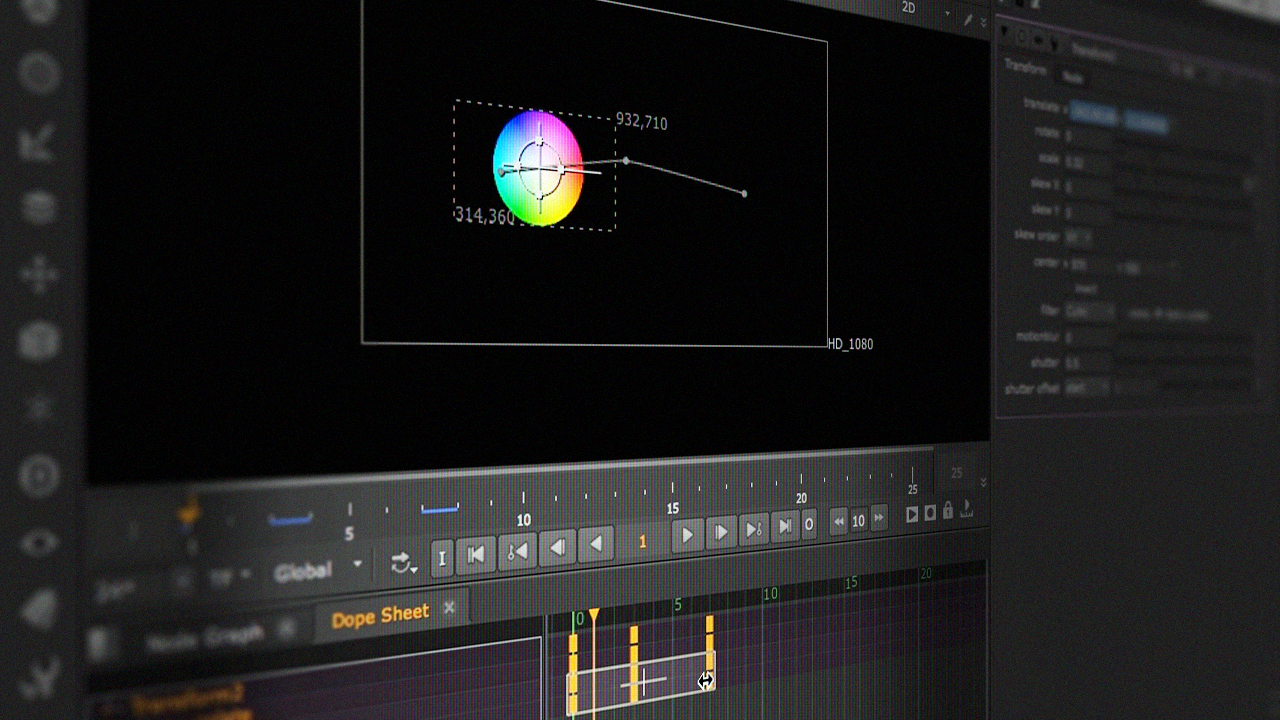Click the play backward button
Viewport: 1280px width, 720px height.
pos(597,544)
